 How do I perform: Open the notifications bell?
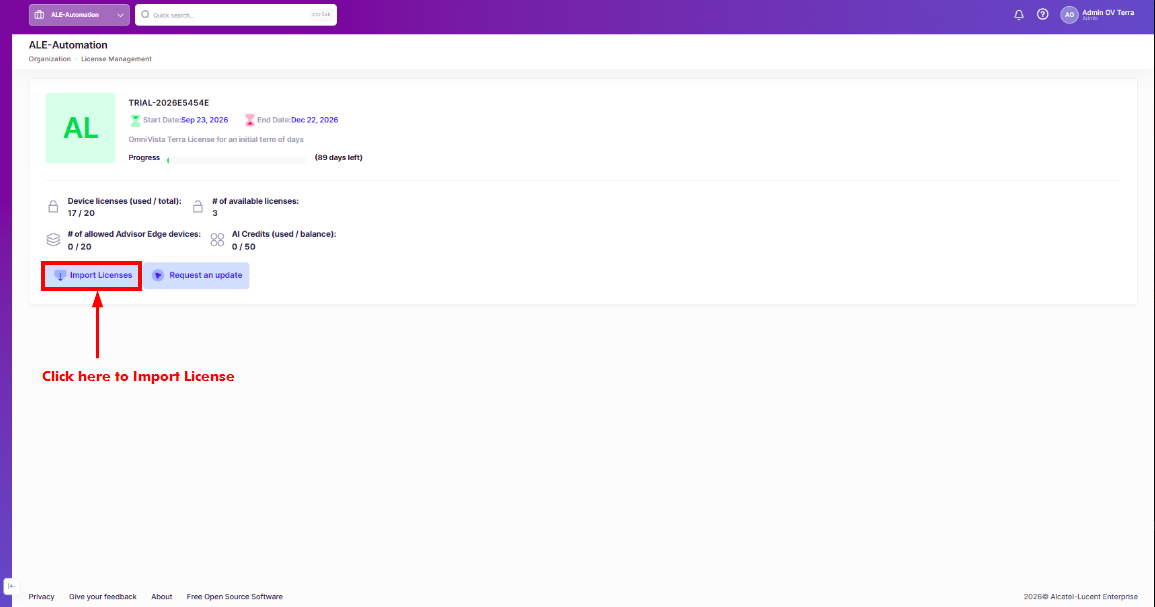coord(1019,15)
